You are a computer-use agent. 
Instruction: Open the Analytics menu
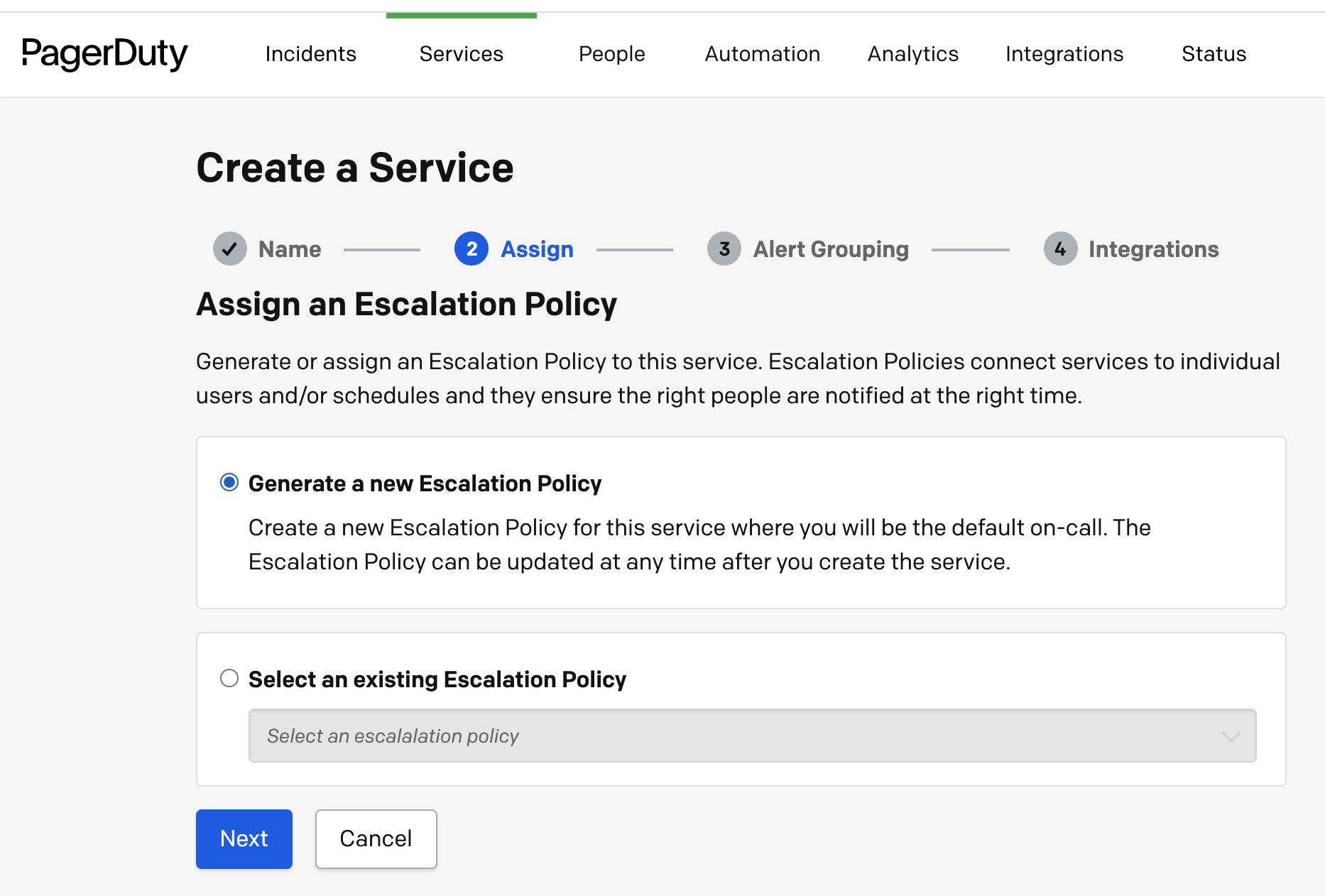(913, 54)
